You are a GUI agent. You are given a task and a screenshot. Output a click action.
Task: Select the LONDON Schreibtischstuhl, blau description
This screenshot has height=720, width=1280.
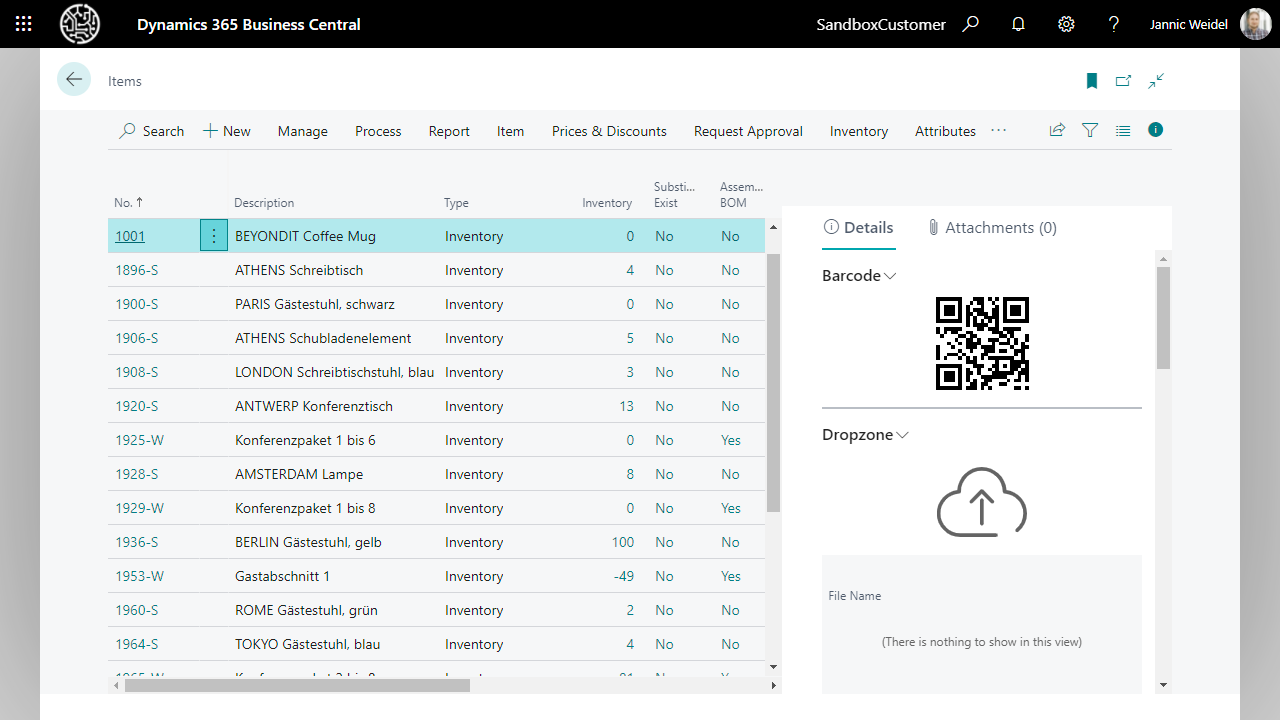(x=334, y=372)
